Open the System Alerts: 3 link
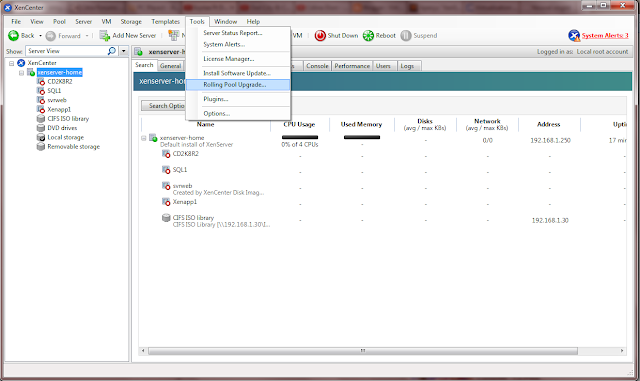The image size is (640, 381). (x=605, y=36)
